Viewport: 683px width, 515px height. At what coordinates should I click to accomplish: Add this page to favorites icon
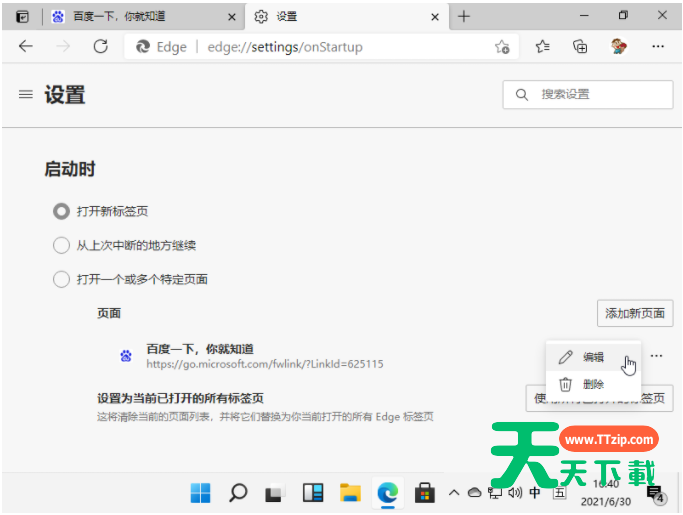[502, 47]
